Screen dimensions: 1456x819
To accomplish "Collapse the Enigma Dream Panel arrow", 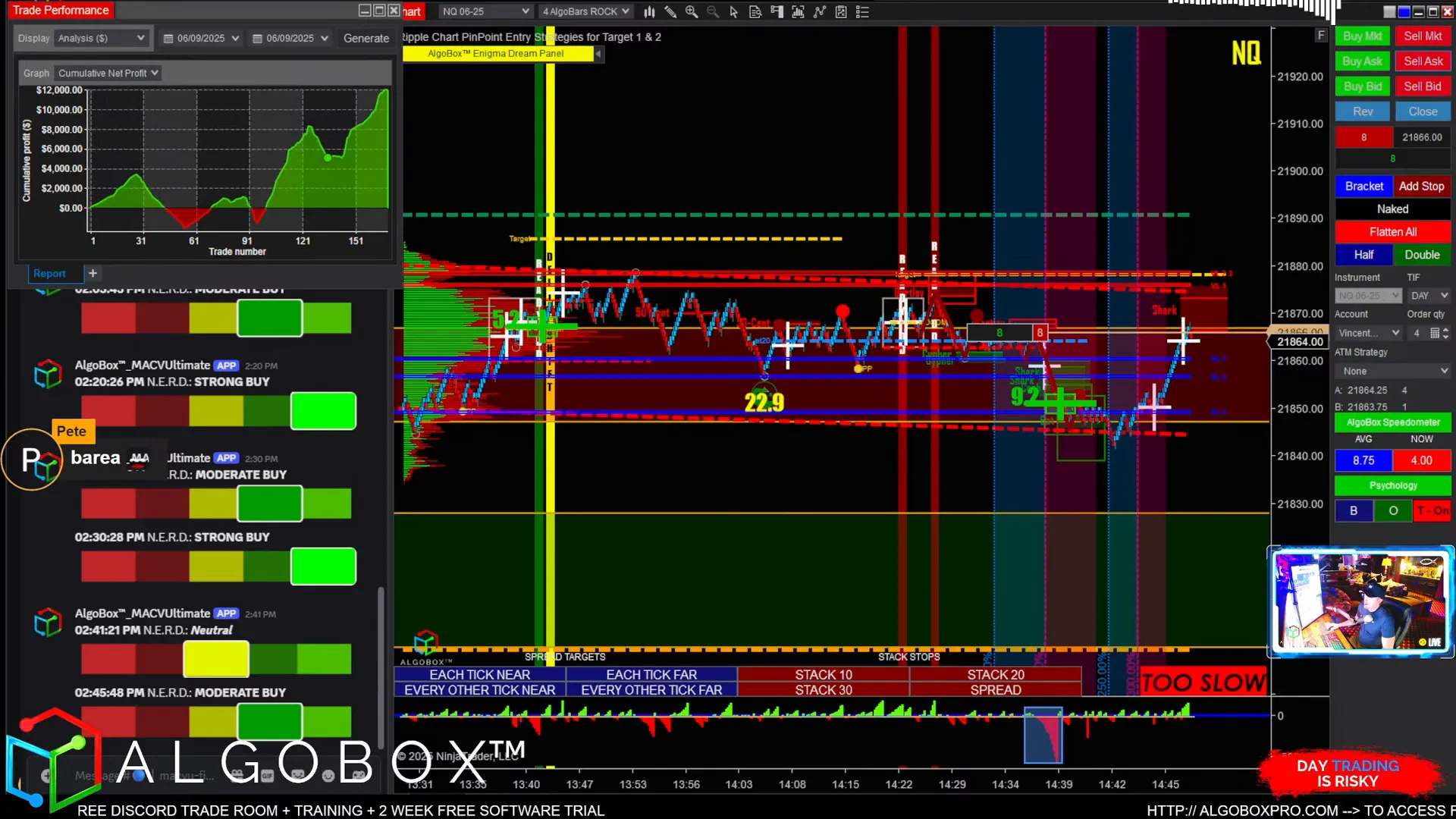I will pos(598,54).
